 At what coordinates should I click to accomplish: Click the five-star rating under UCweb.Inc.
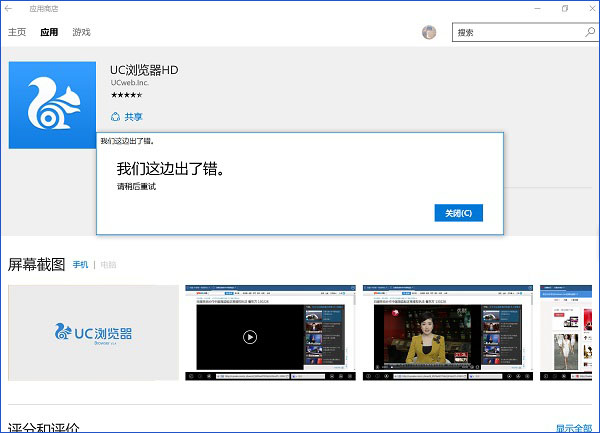[x=126, y=95]
